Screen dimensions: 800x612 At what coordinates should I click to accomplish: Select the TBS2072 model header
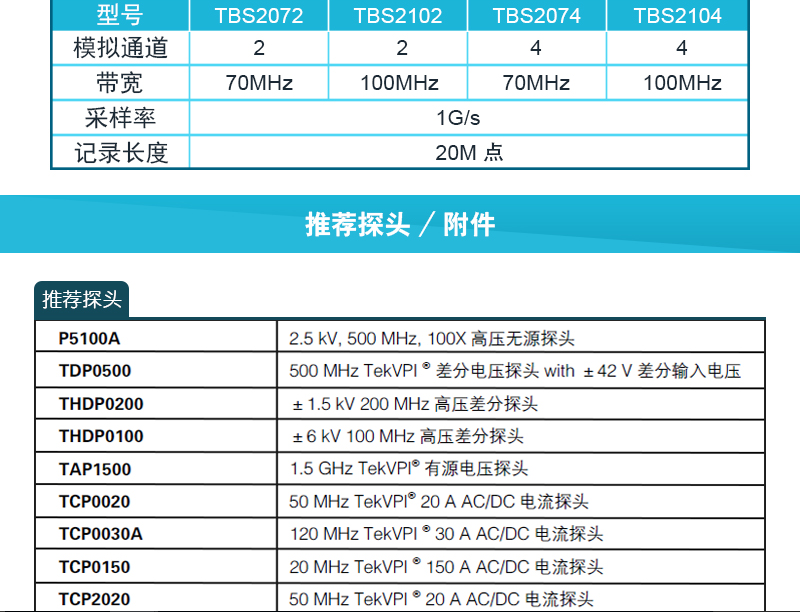coord(259,15)
